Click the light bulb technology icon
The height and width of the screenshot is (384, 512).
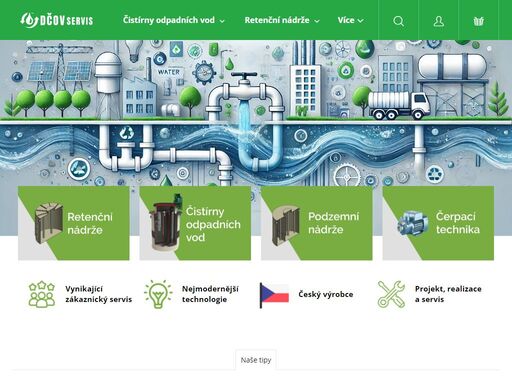tap(158, 294)
